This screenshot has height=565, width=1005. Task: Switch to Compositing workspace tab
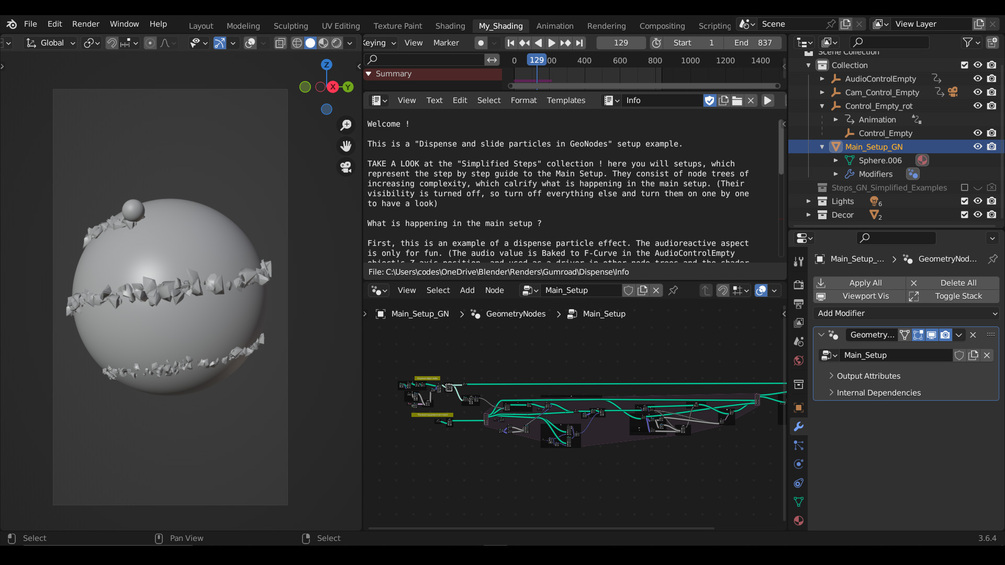coord(661,26)
